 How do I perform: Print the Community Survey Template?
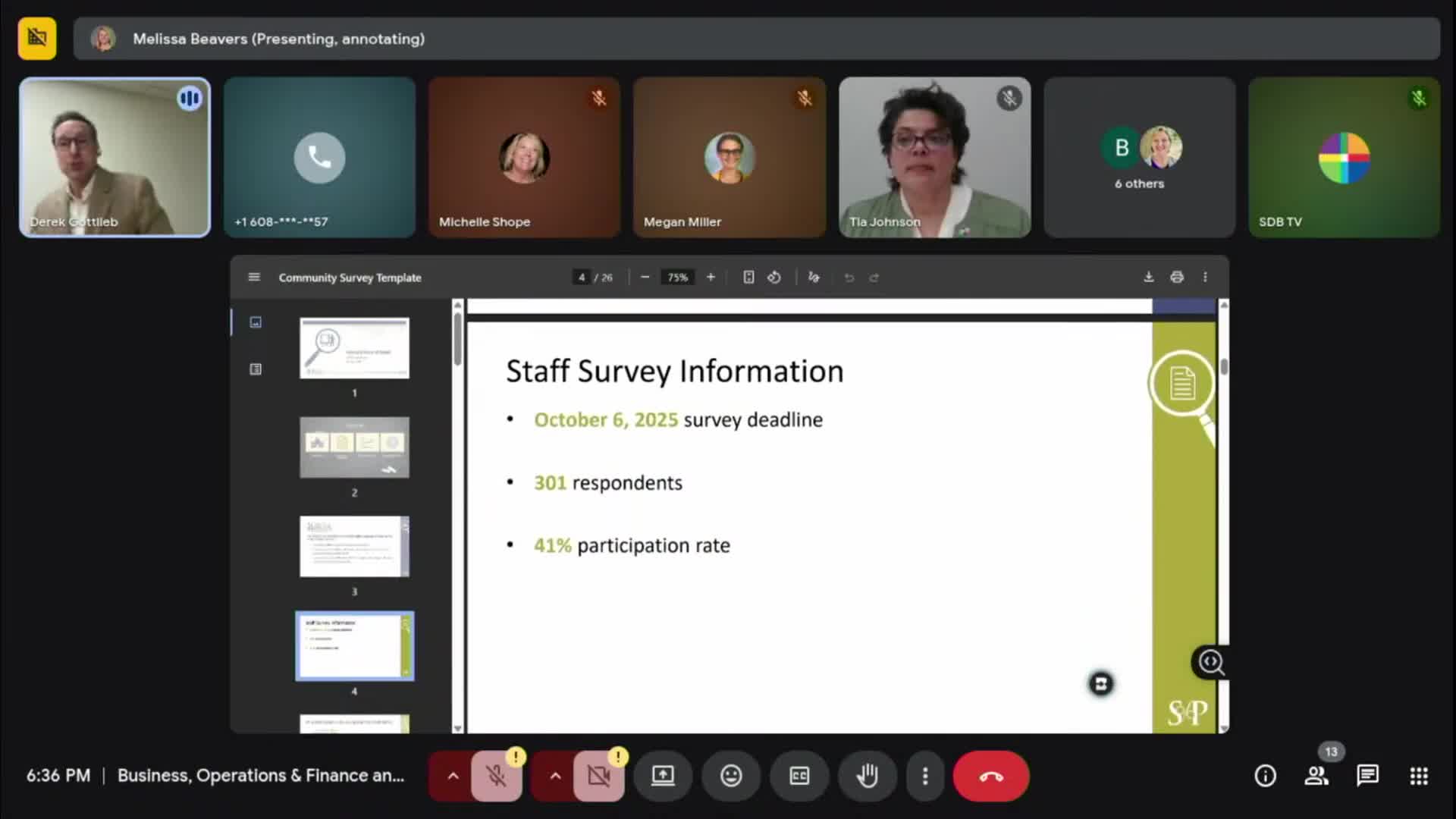pyautogui.click(x=1177, y=277)
